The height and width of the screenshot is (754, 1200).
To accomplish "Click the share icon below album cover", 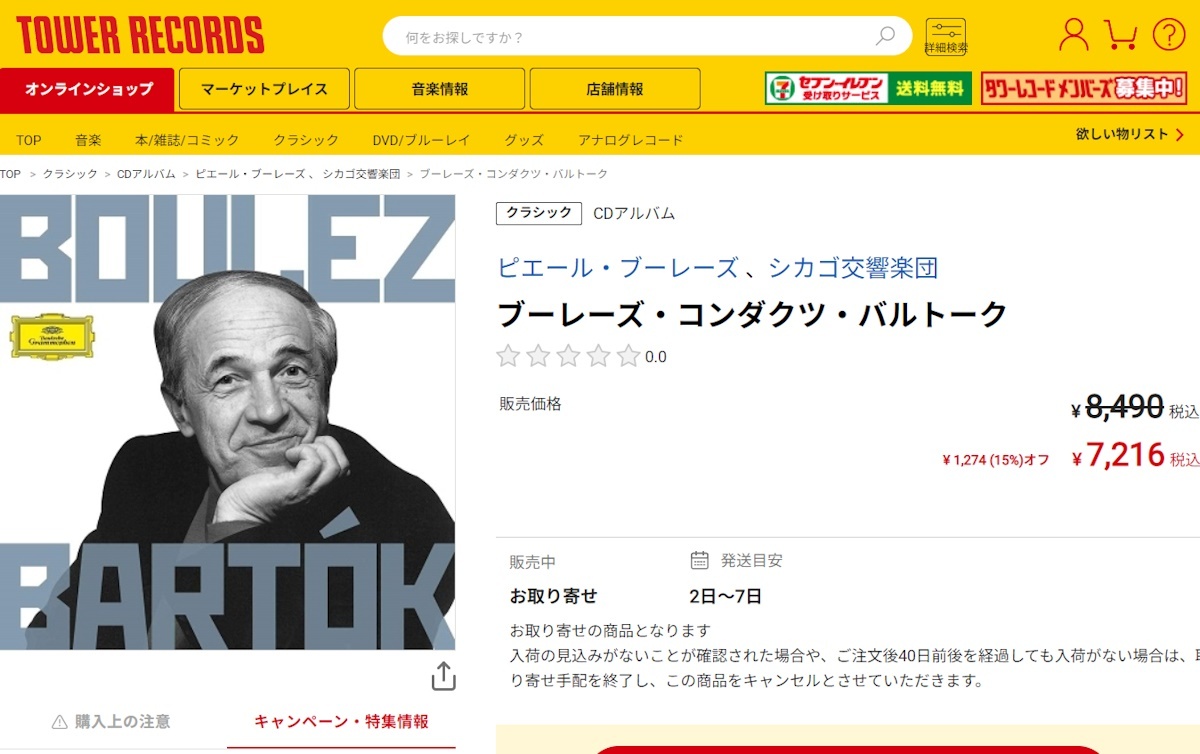I will pyautogui.click(x=443, y=676).
